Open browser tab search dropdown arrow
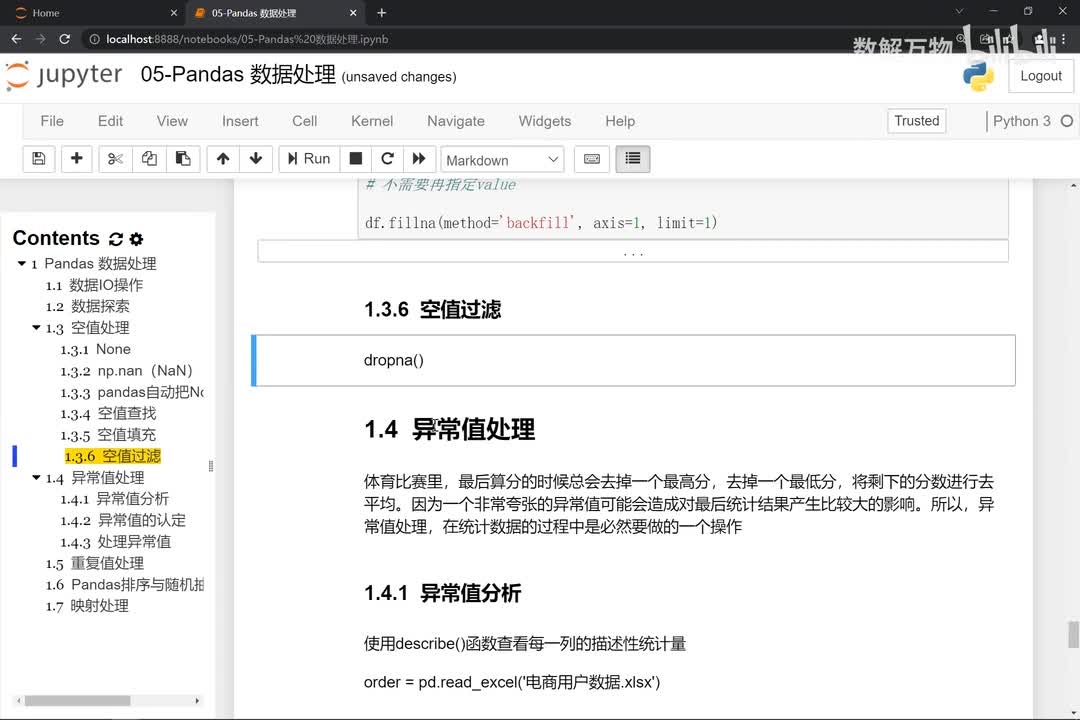Image resolution: width=1080 pixels, height=720 pixels. pos(958,12)
